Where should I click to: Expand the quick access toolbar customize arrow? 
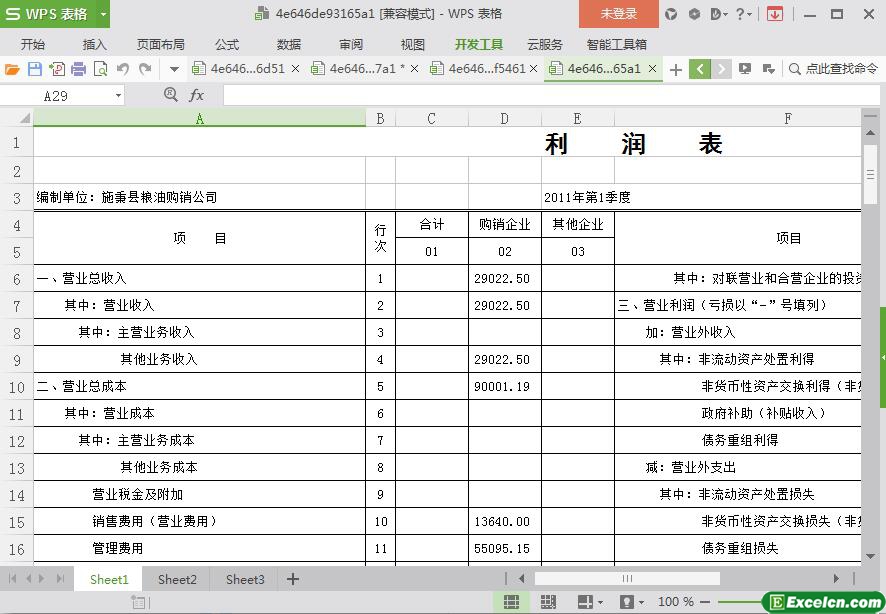point(174,69)
